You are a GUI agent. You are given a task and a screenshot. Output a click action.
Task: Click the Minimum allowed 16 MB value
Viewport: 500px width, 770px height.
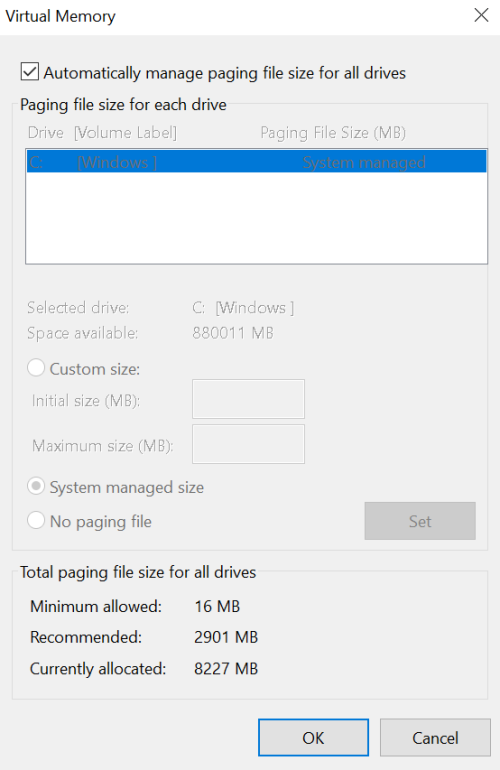[217, 606]
